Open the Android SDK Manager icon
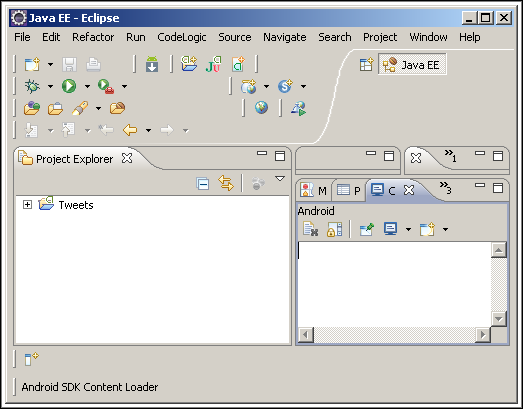 click(152, 64)
